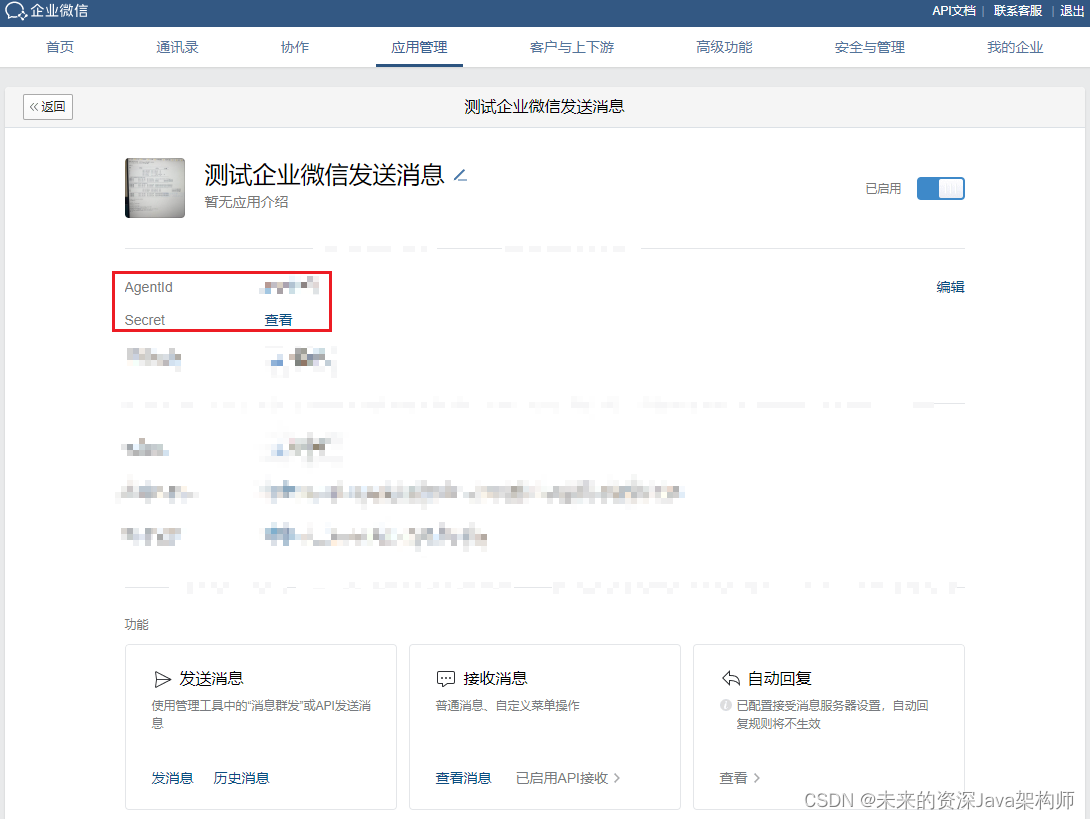Click 查看消息 link
Viewport: 1090px width, 819px height.
[x=463, y=778]
